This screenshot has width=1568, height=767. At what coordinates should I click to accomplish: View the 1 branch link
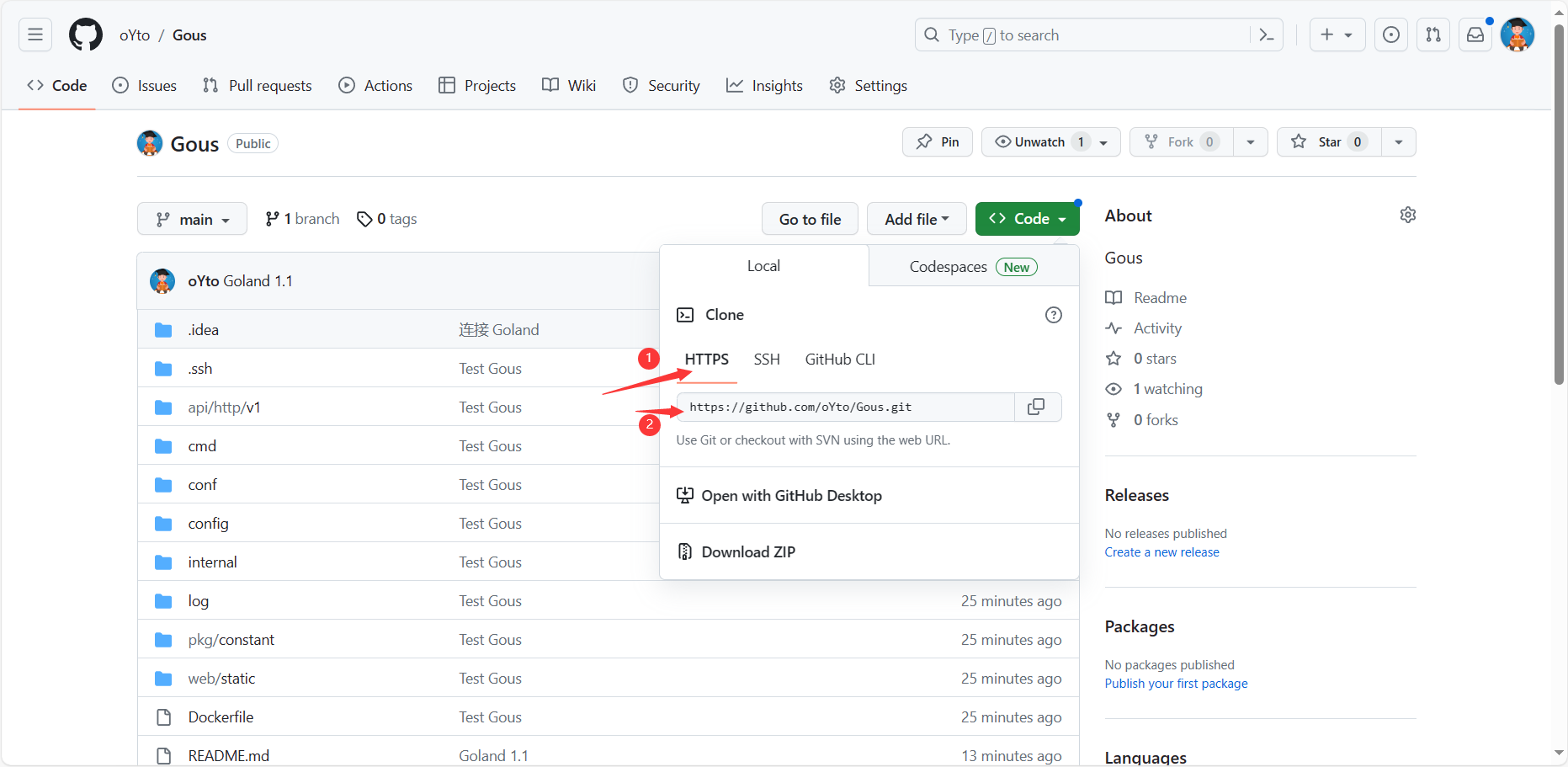[x=302, y=219]
